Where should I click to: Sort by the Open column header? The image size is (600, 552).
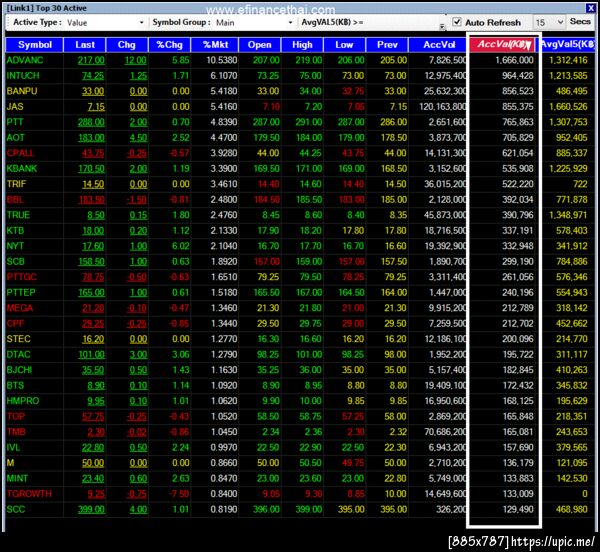[259, 45]
